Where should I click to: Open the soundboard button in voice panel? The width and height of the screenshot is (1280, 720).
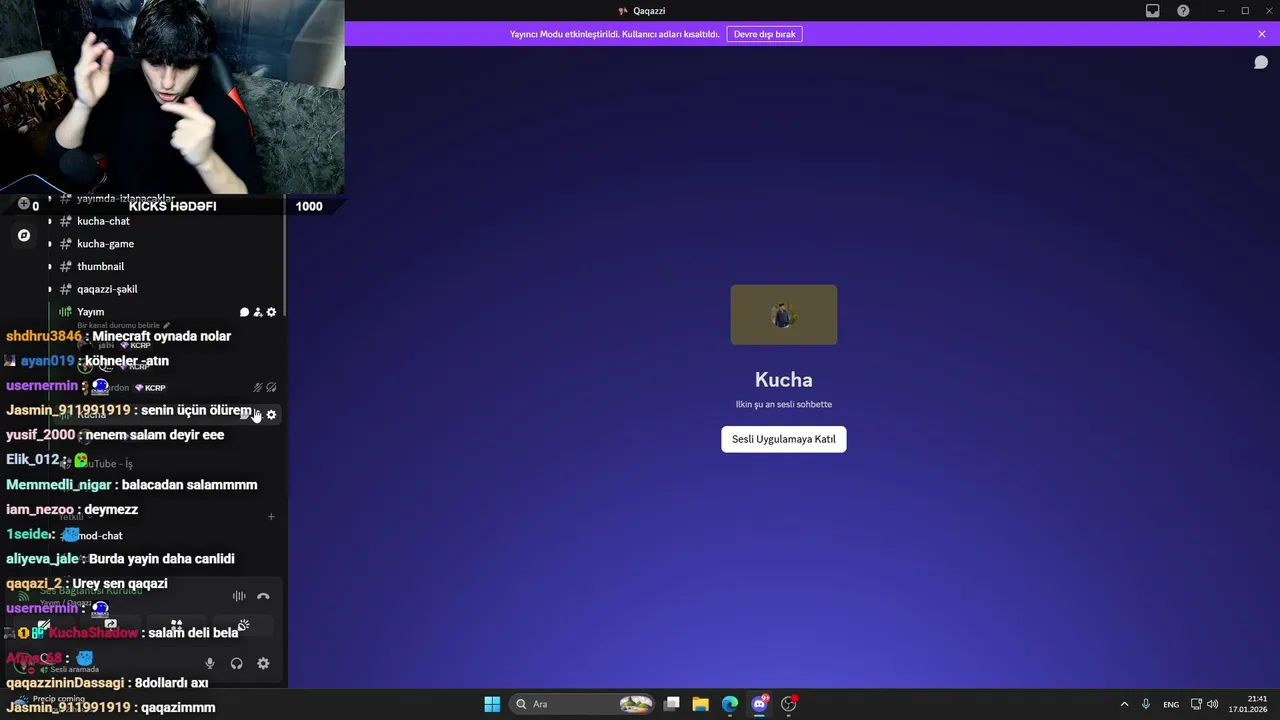coord(243,626)
